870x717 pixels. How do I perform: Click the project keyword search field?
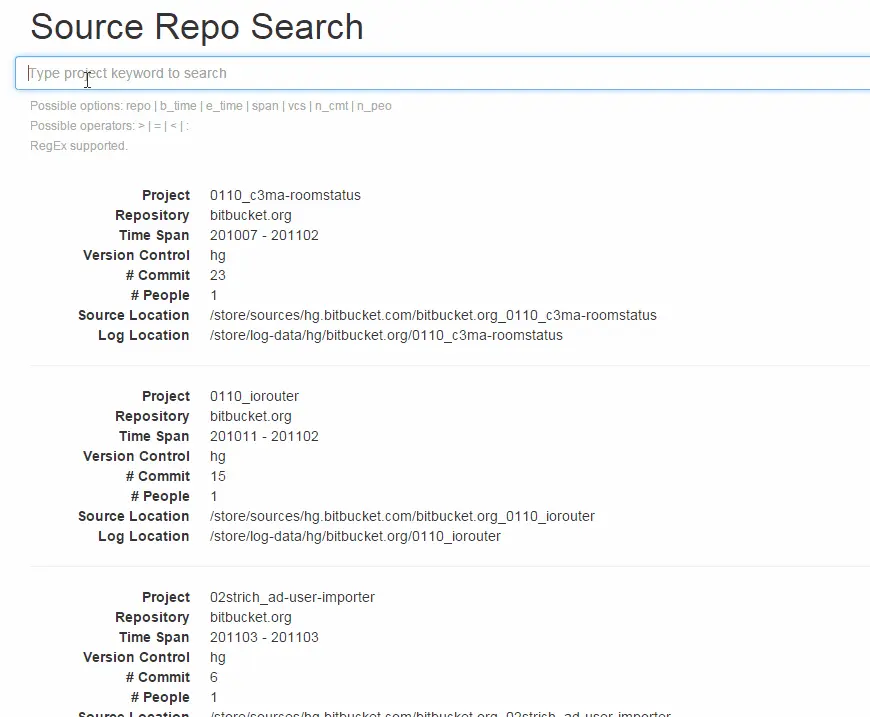(x=442, y=73)
